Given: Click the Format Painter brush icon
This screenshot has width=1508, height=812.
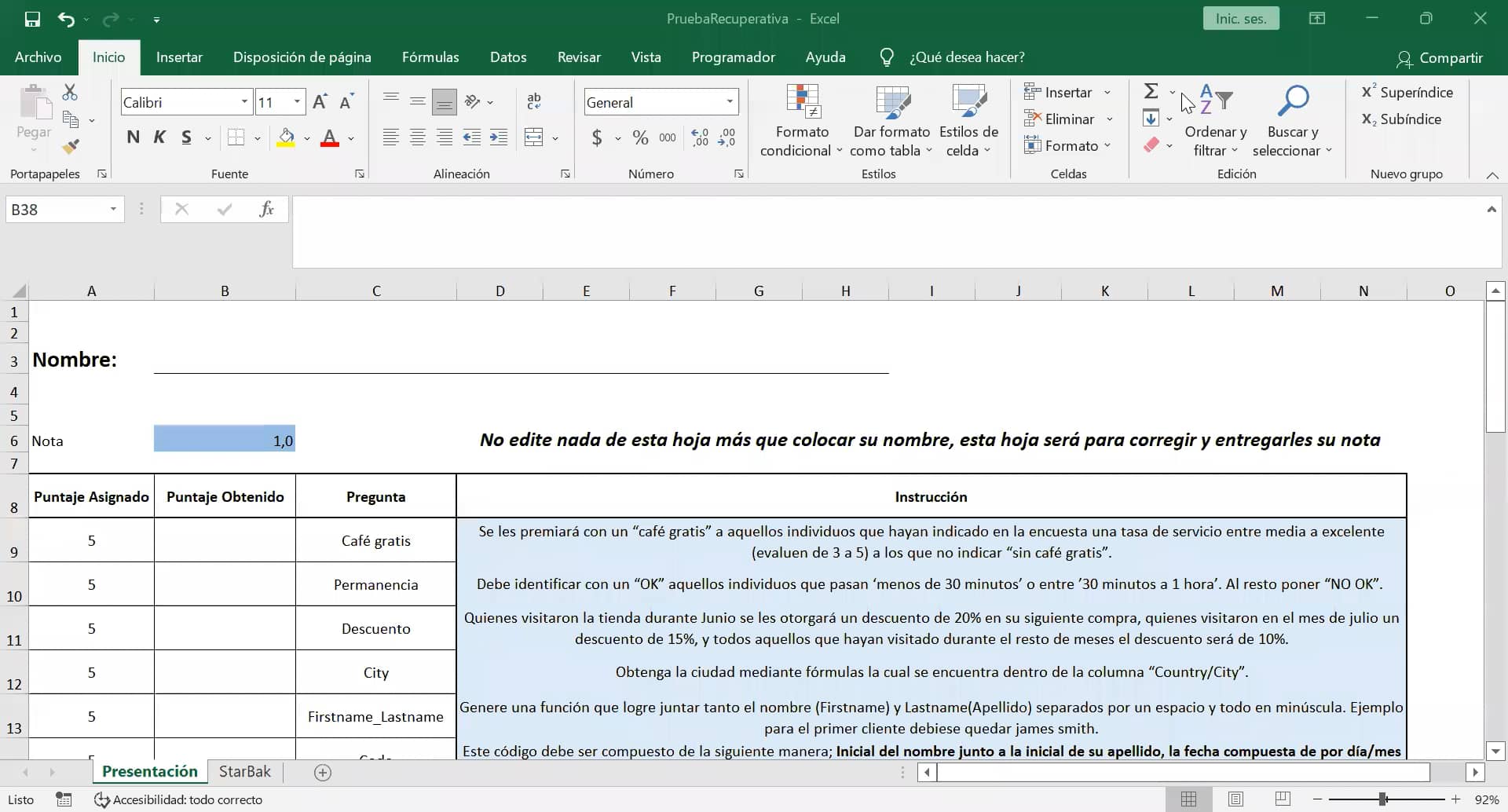Looking at the screenshot, I should click(71, 147).
